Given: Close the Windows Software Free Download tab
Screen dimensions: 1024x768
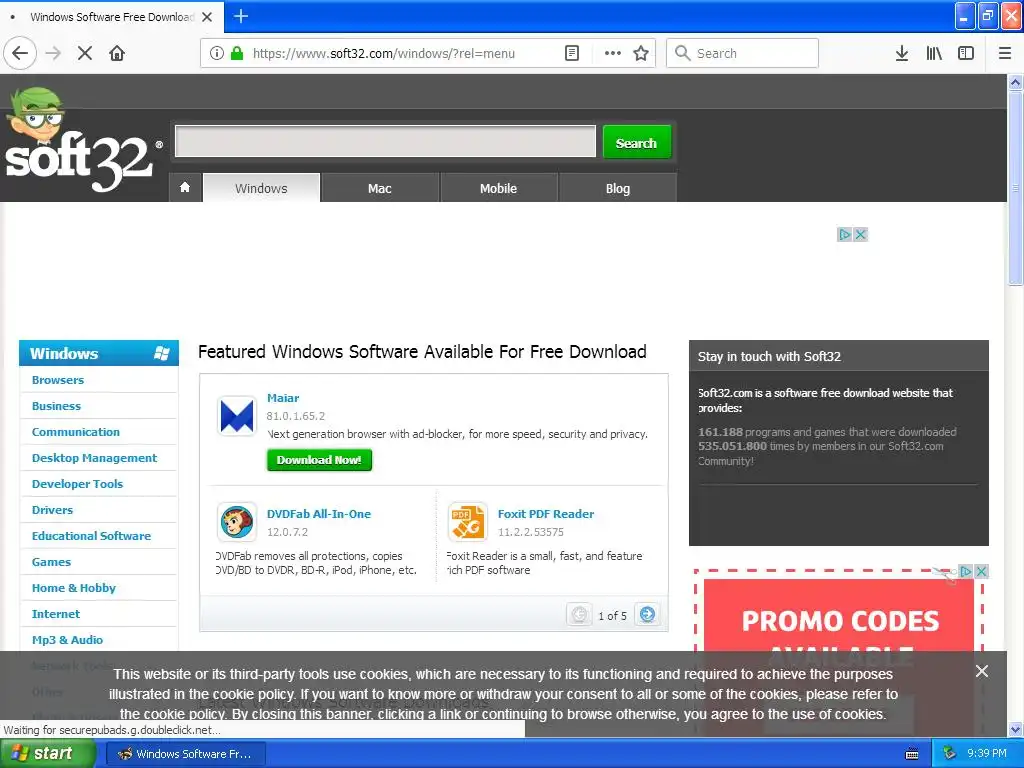Looking at the screenshot, I should tap(207, 17).
